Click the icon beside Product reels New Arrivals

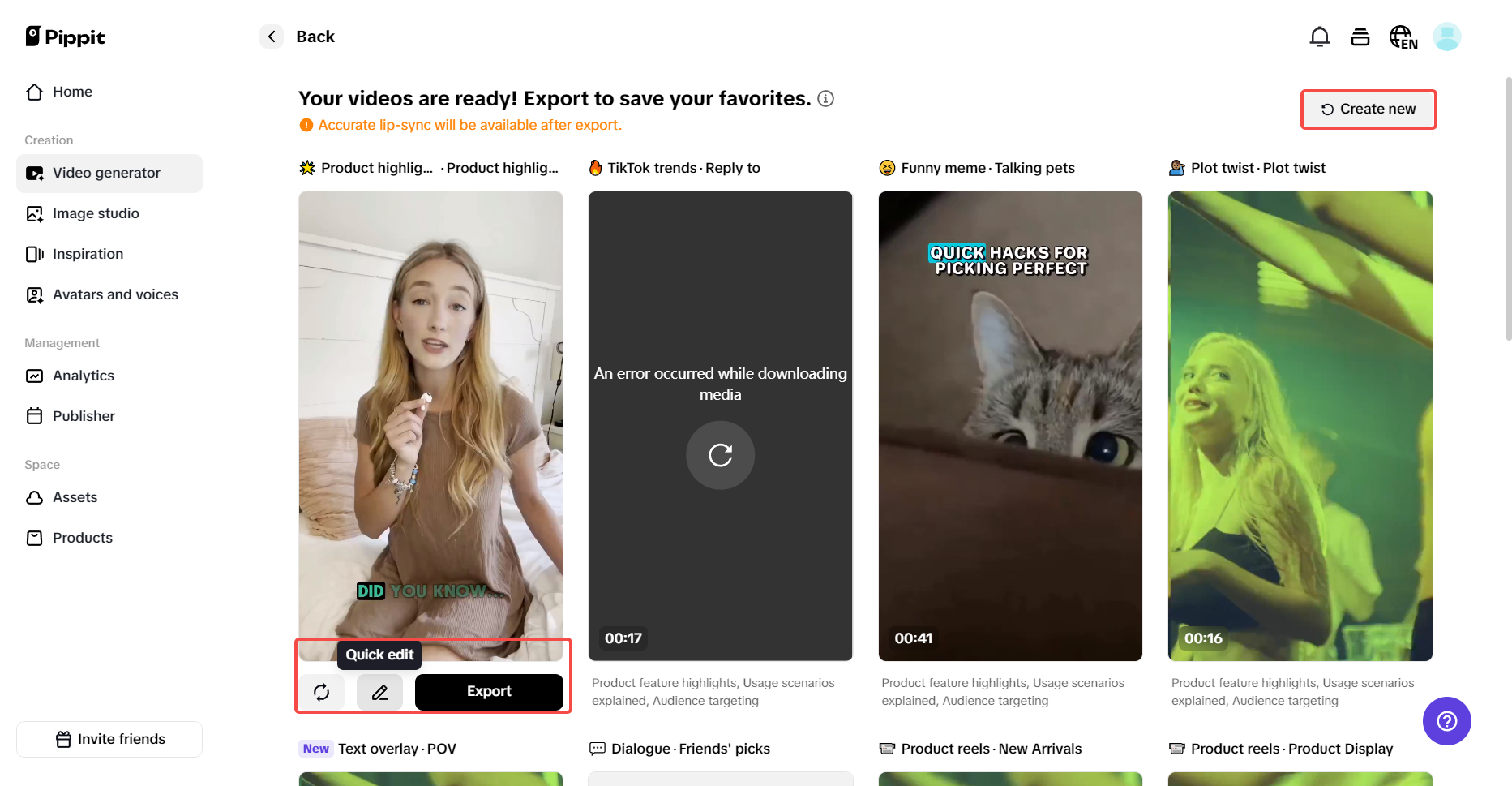[888, 749]
